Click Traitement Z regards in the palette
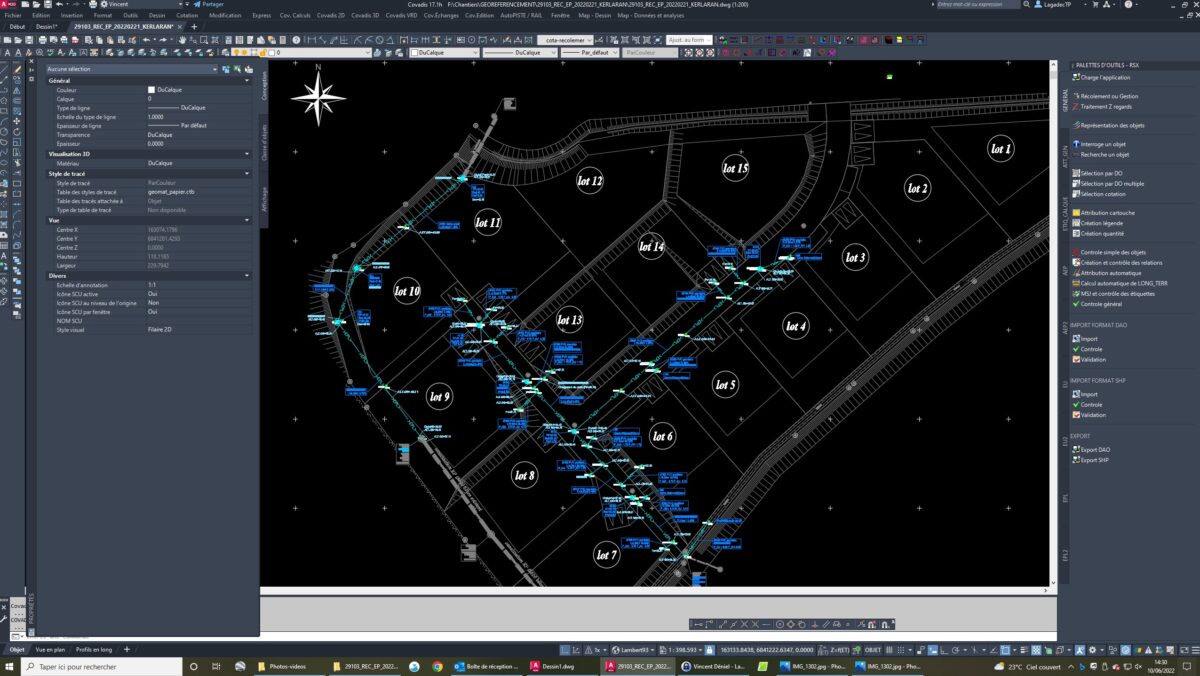The width and height of the screenshot is (1200, 676). pos(1106,106)
